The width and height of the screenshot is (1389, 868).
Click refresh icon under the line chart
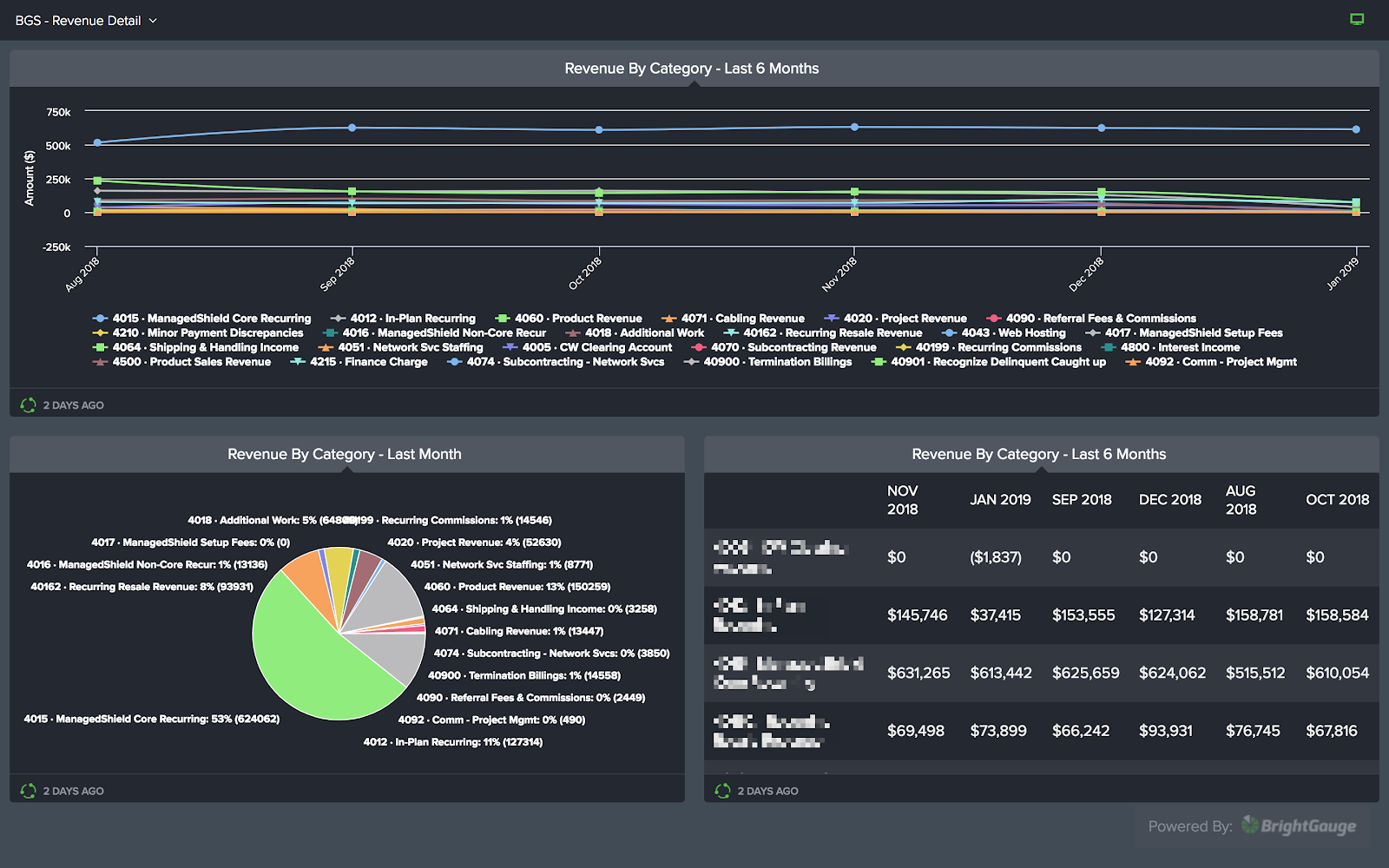[28, 404]
